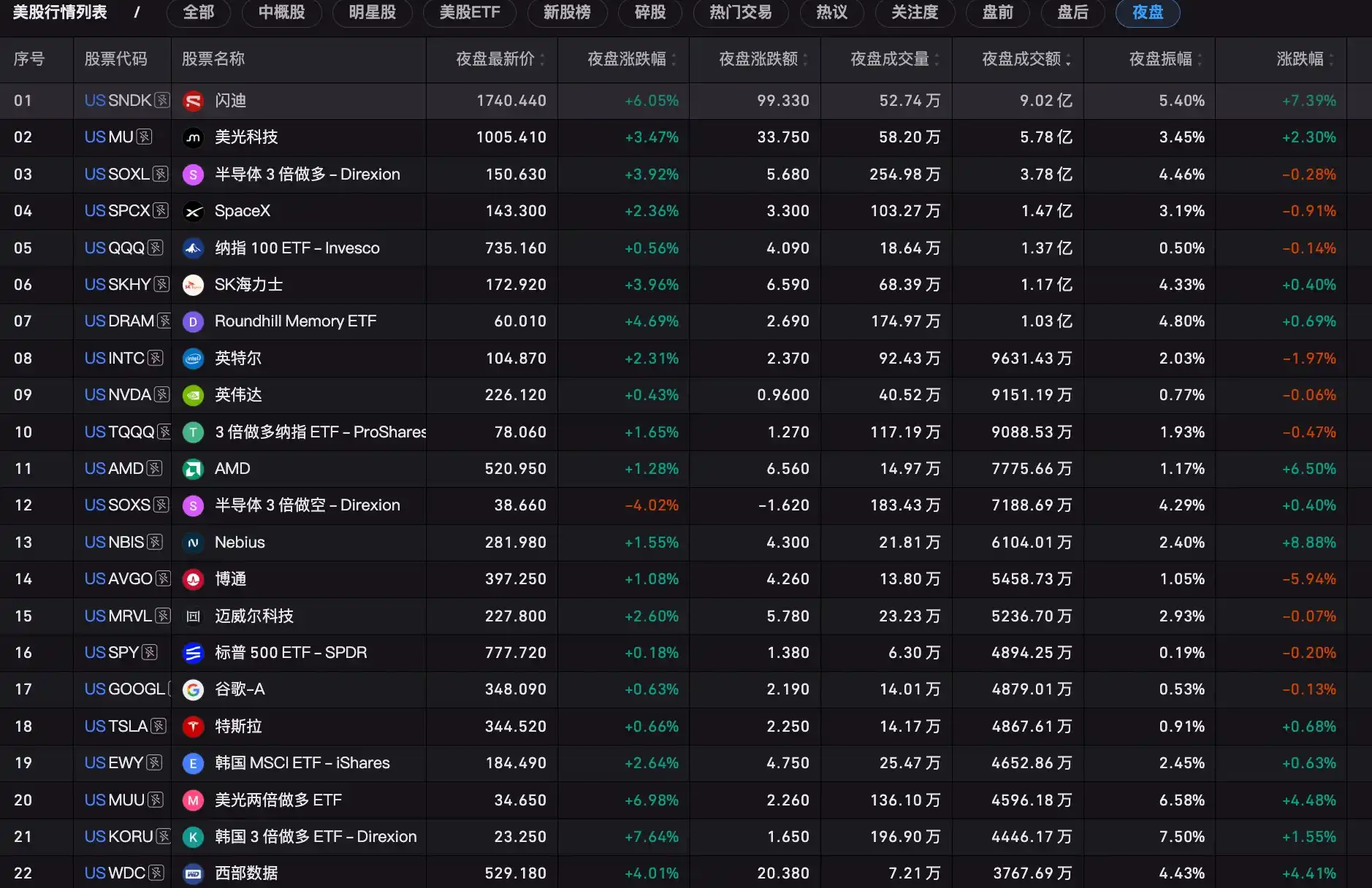The image size is (1372, 888).
Task: Click the 股票名称 column header
Action: point(213,59)
